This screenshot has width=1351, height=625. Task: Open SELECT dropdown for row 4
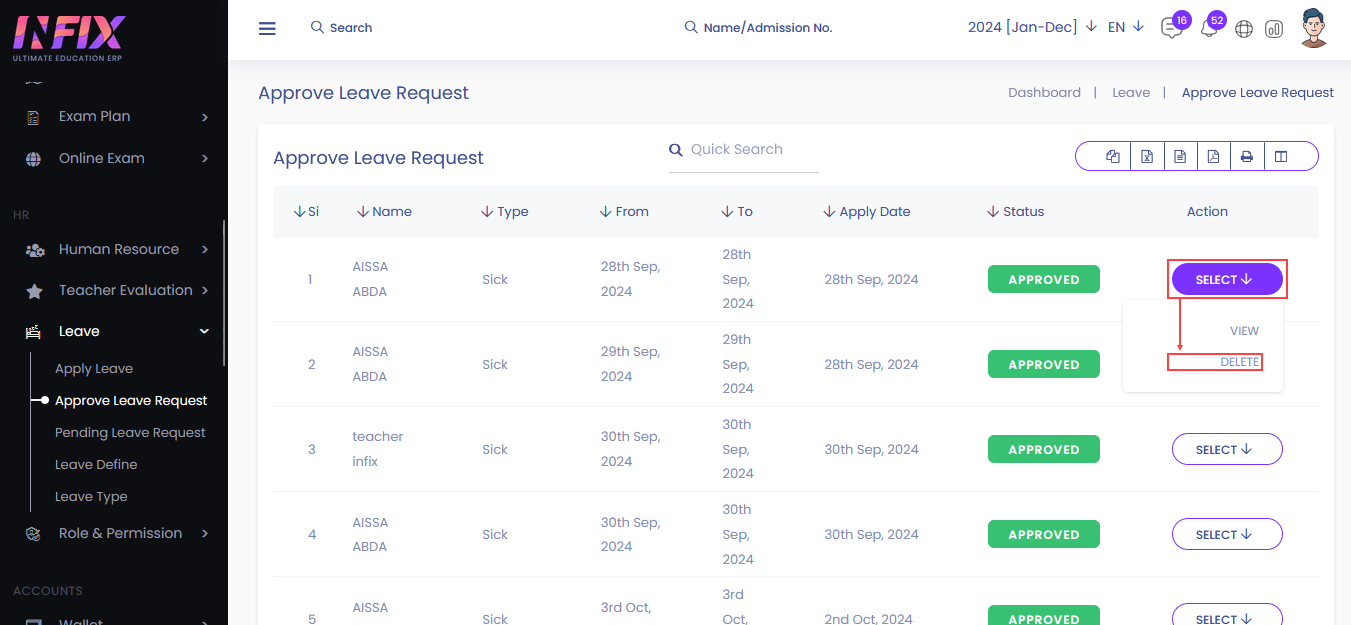pyautogui.click(x=1227, y=535)
